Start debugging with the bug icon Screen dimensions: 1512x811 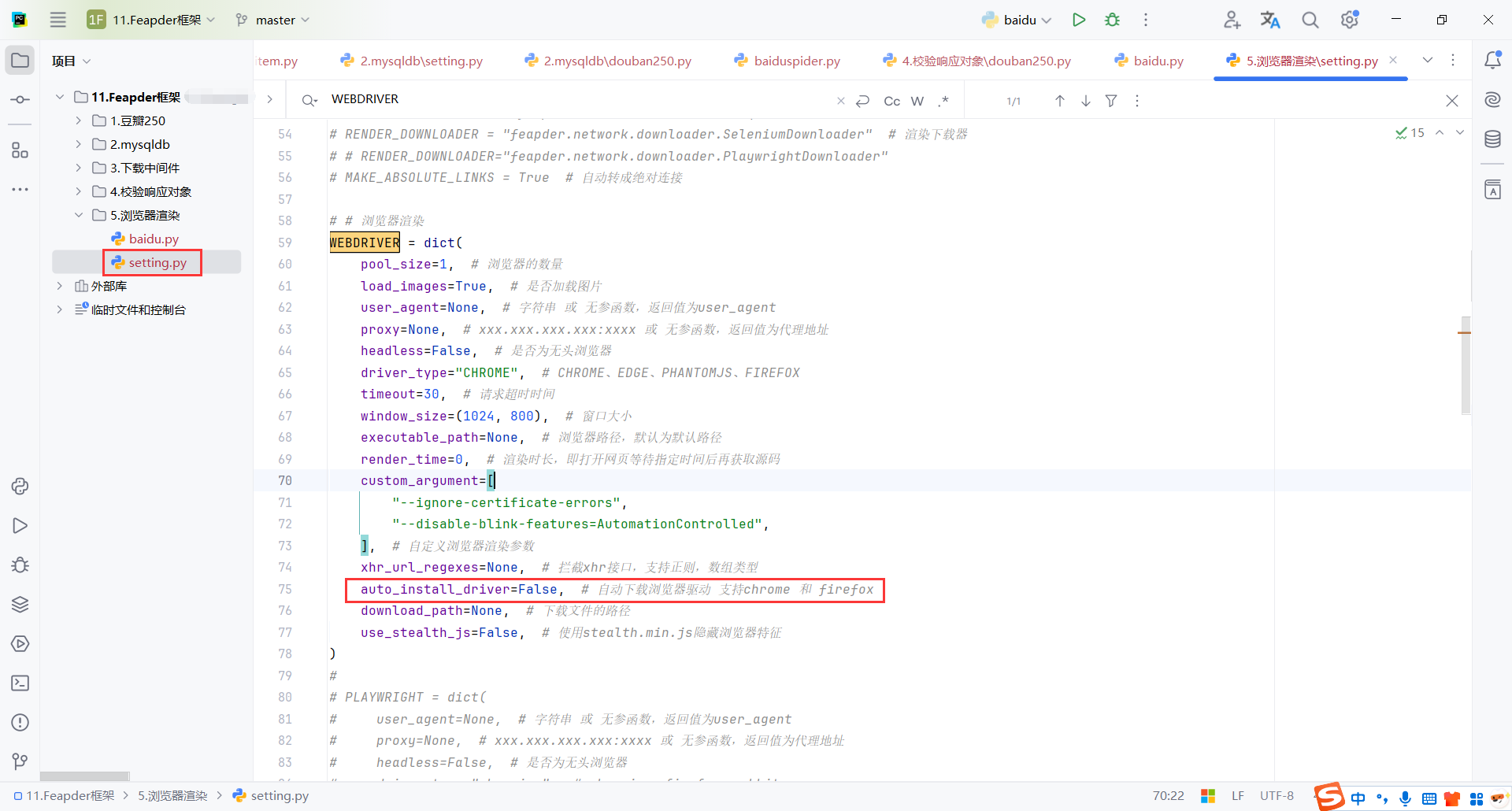tap(1112, 20)
